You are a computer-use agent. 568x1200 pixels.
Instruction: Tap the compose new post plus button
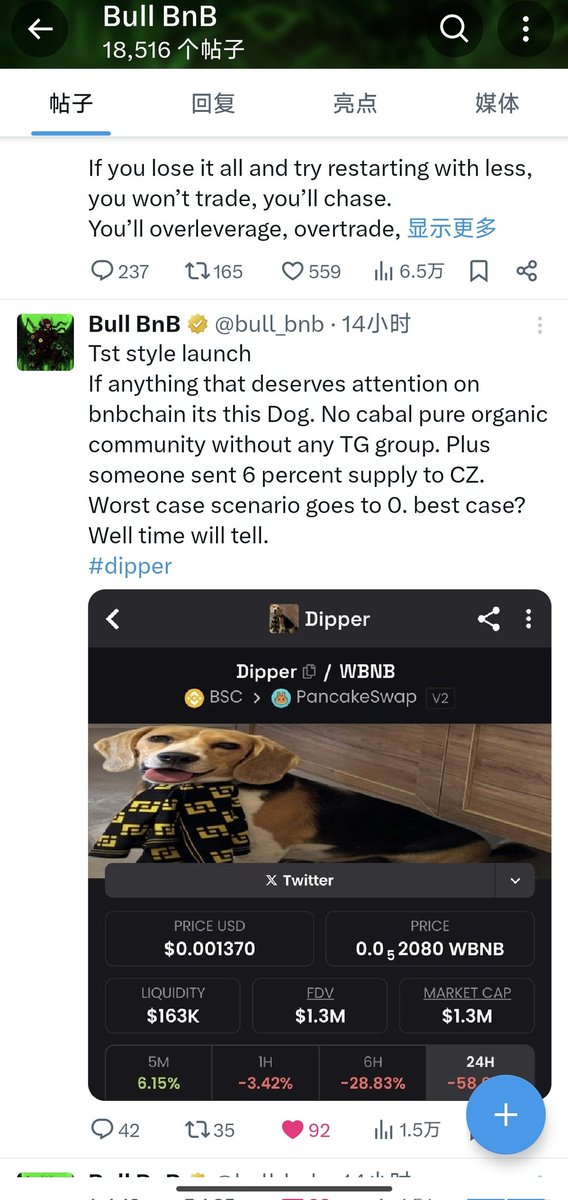pos(506,1115)
